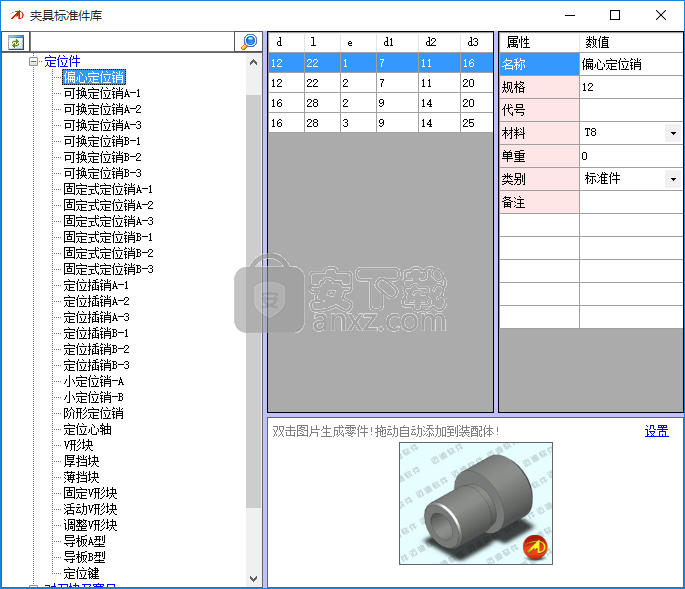Click the tree scrollbar down arrow
The height and width of the screenshot is (589, 685).
tap(253, 579)
